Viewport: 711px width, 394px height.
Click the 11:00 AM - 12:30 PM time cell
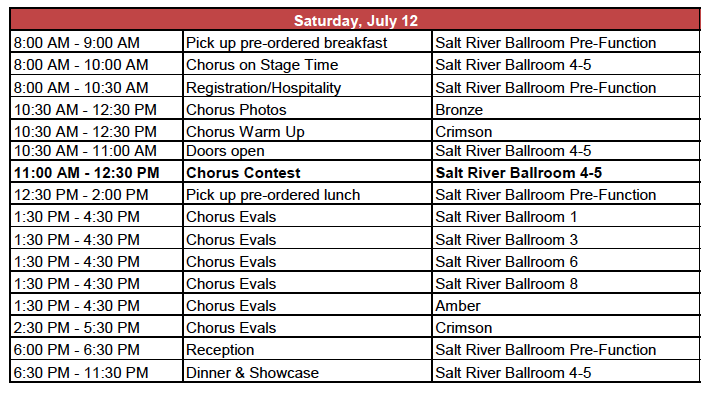click(96, 172)
